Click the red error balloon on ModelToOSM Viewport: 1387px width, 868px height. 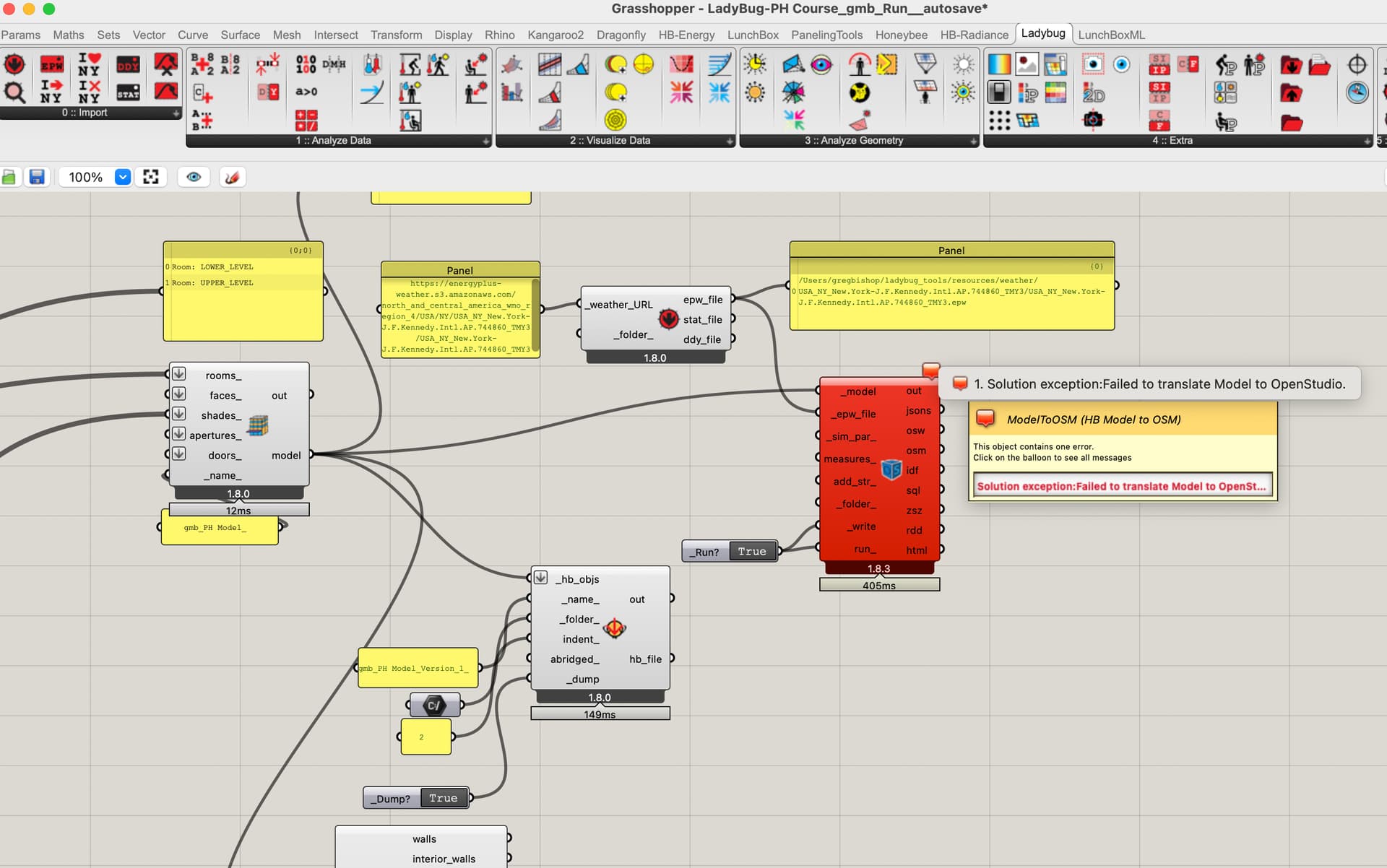930,371
